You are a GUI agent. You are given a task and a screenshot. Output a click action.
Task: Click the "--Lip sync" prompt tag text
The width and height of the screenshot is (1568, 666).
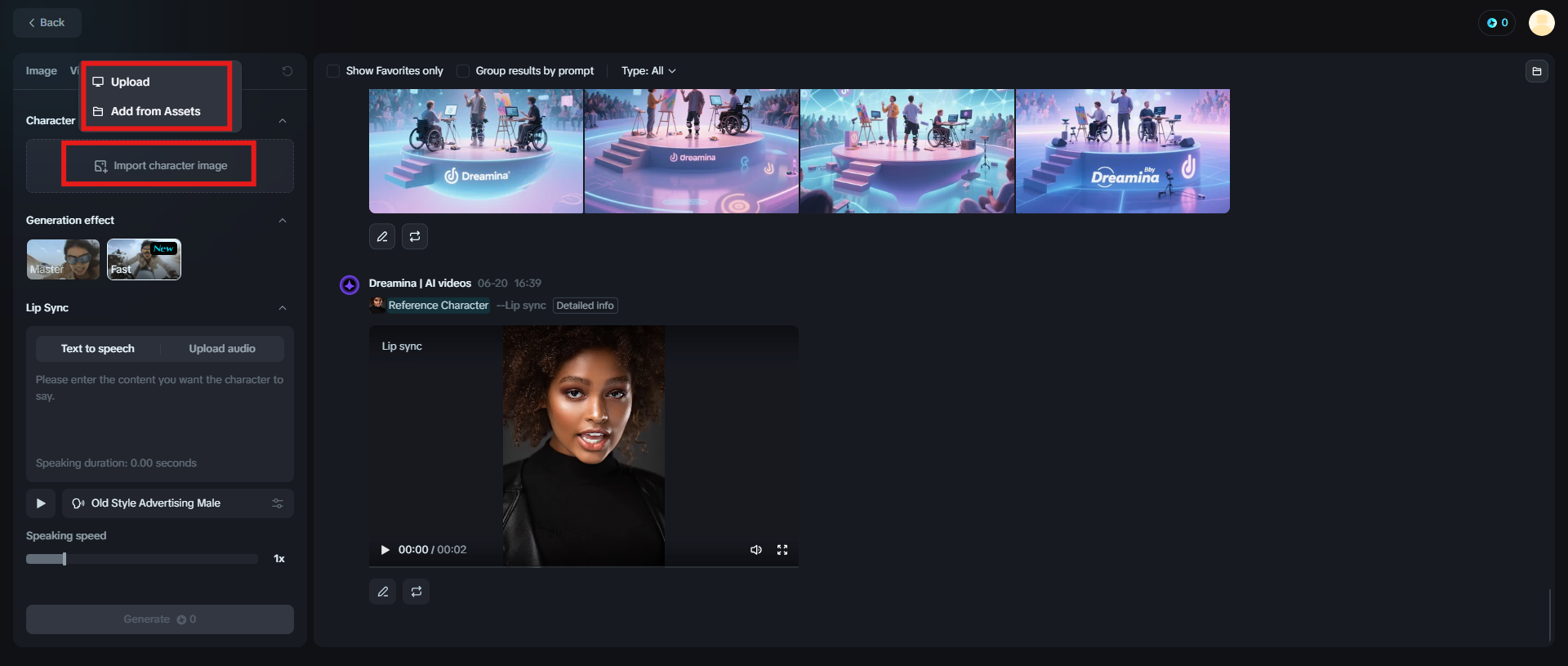click(x=521, y=306)
